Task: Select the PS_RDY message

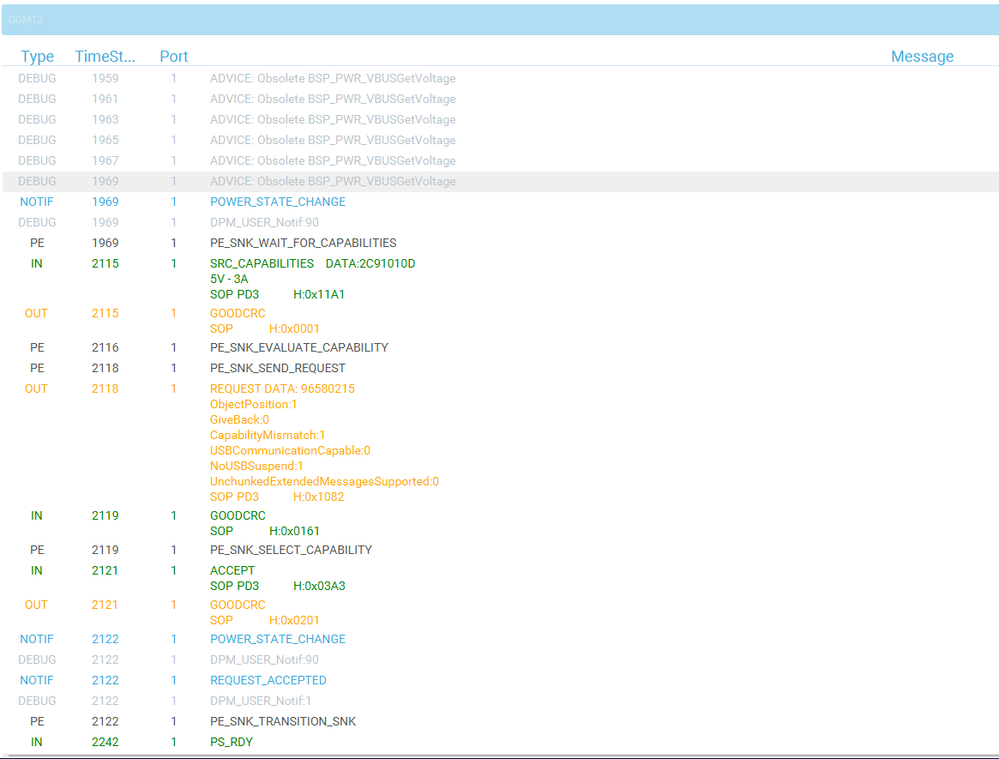Action: click(x=231, y=742)
